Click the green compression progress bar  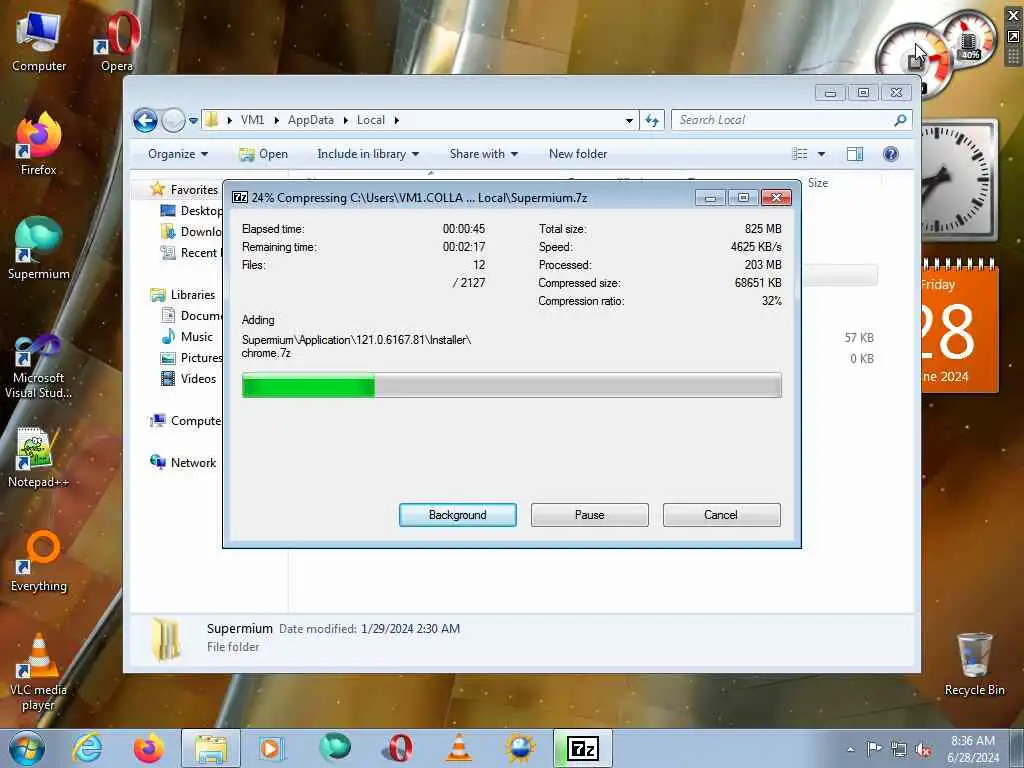511,385
